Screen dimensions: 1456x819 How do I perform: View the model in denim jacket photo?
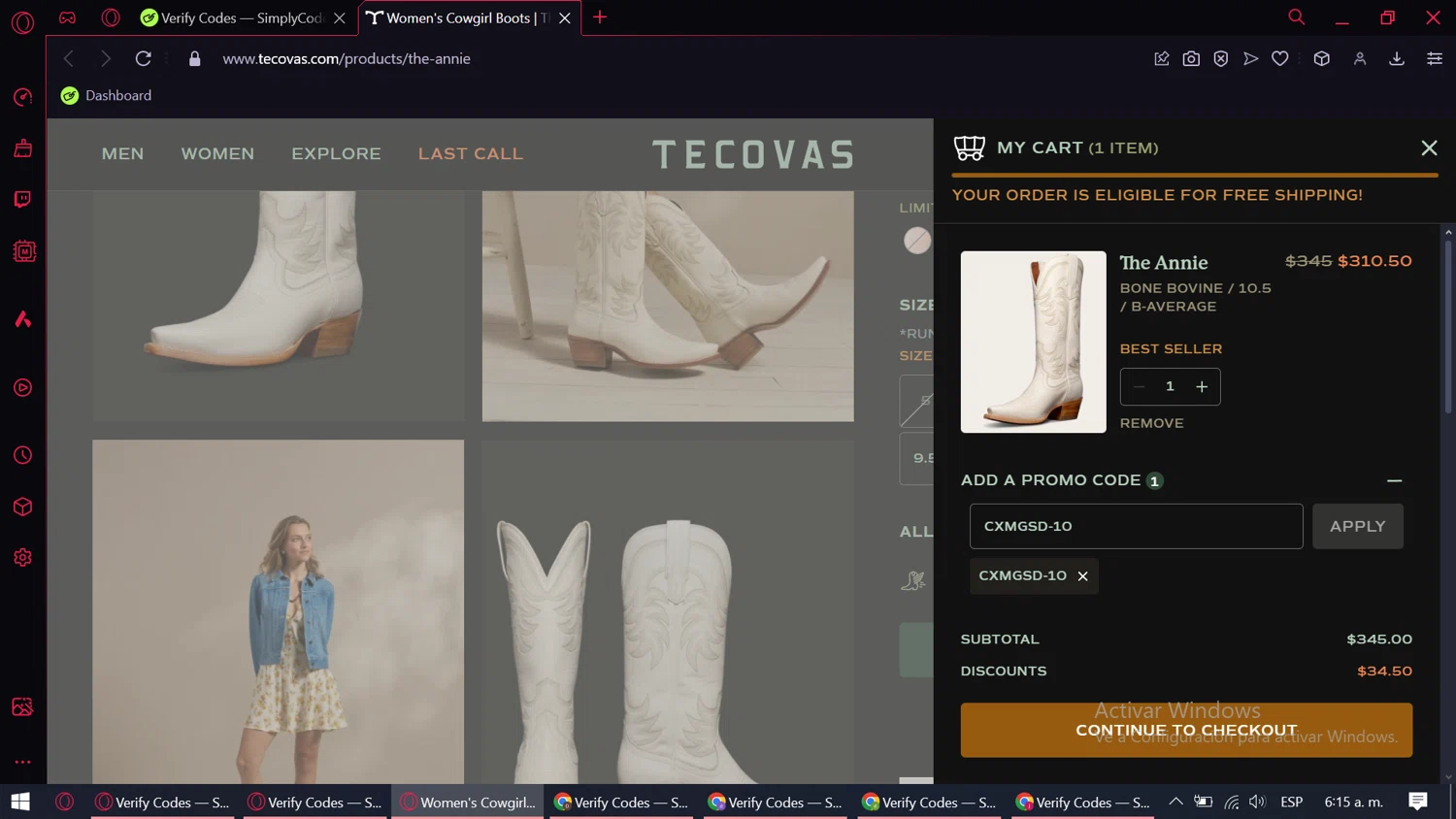[x=278, y=611]
